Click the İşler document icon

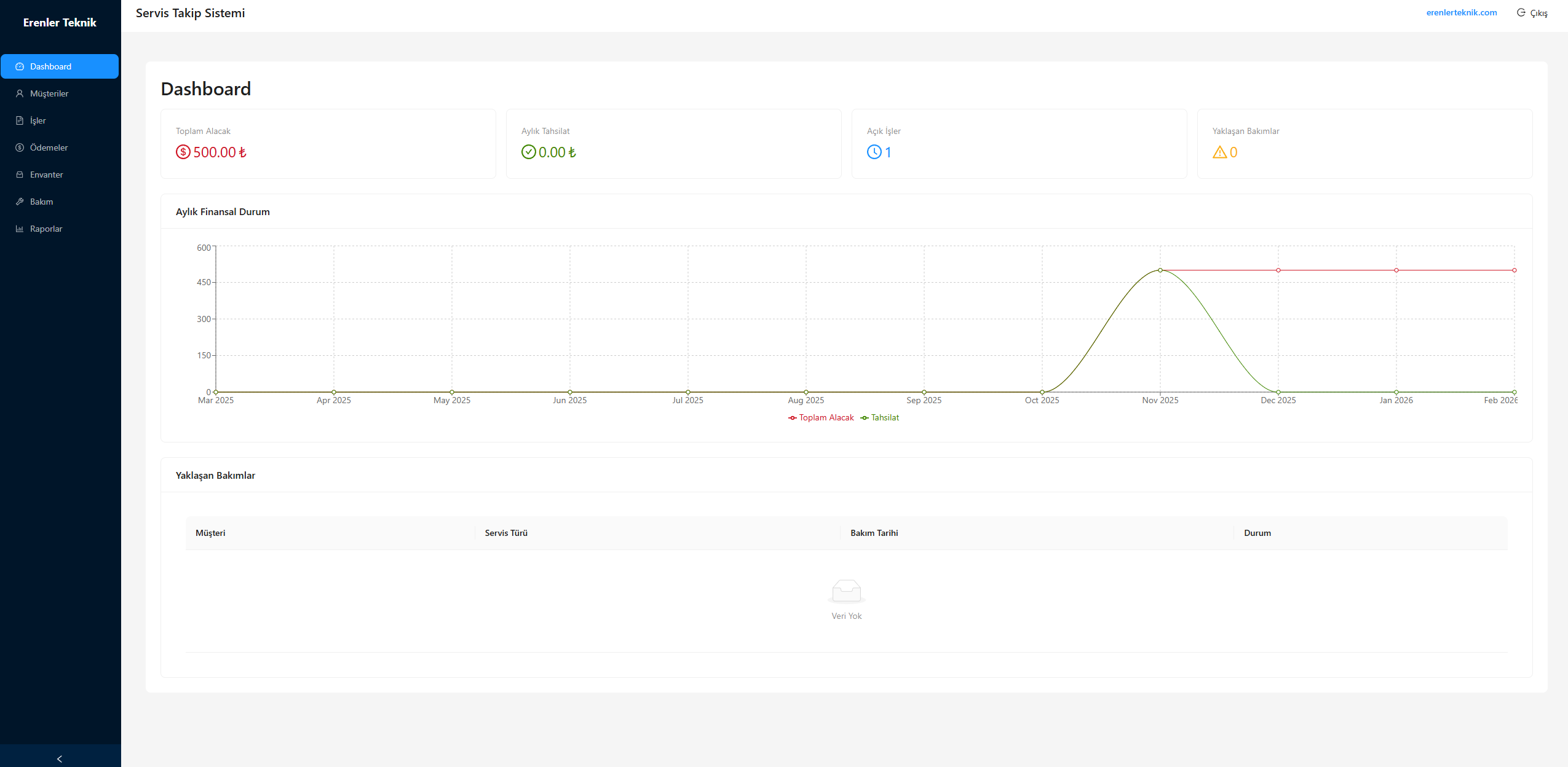20,120
